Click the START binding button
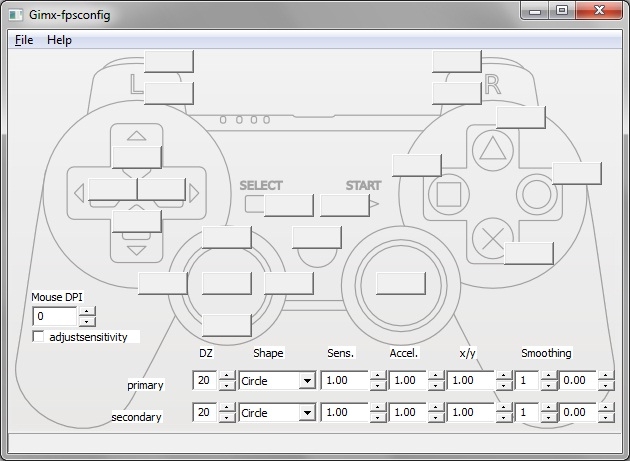 (345, 205)
